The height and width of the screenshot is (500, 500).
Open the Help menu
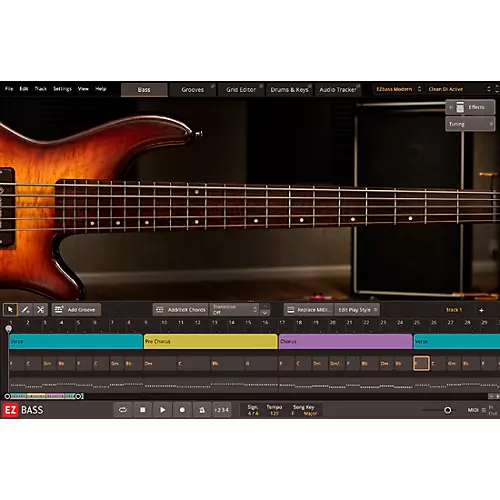click(101, 89)
